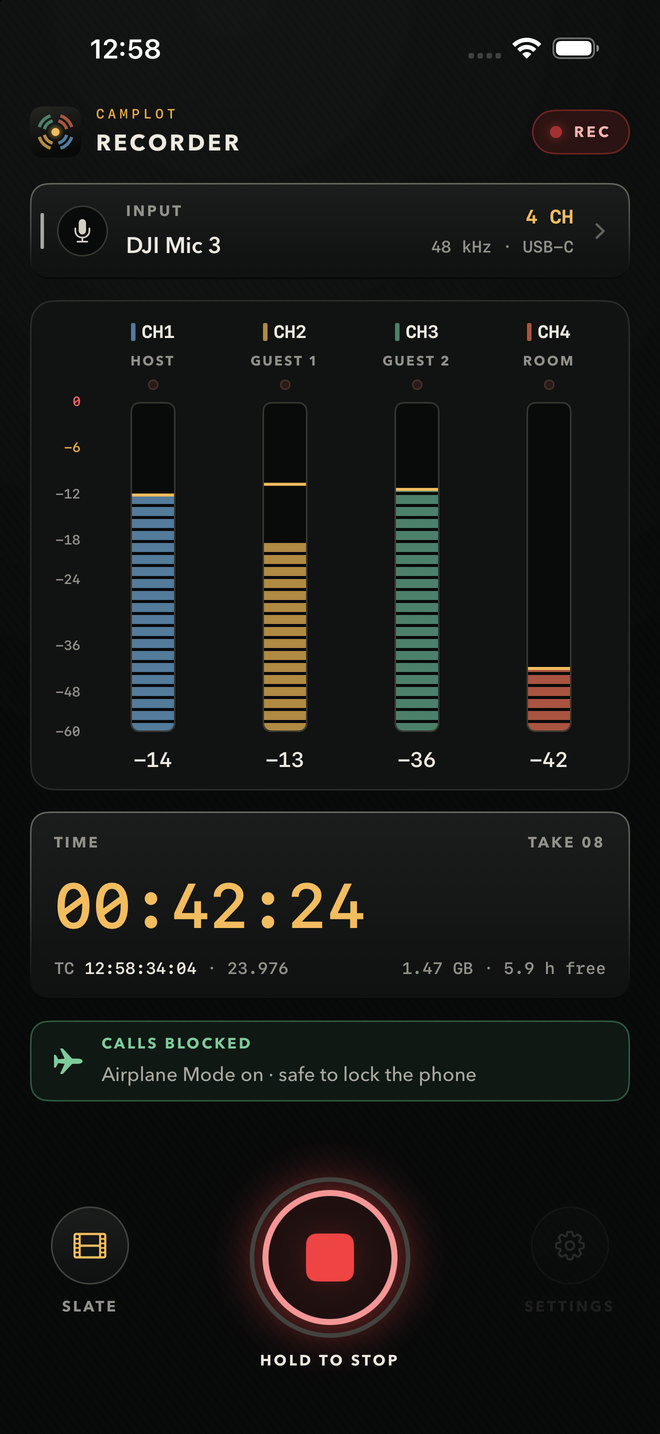The image size is (660, 1434).
Task: Tap the 5.9 h free storage readout
Action: [x=554, y=968]
